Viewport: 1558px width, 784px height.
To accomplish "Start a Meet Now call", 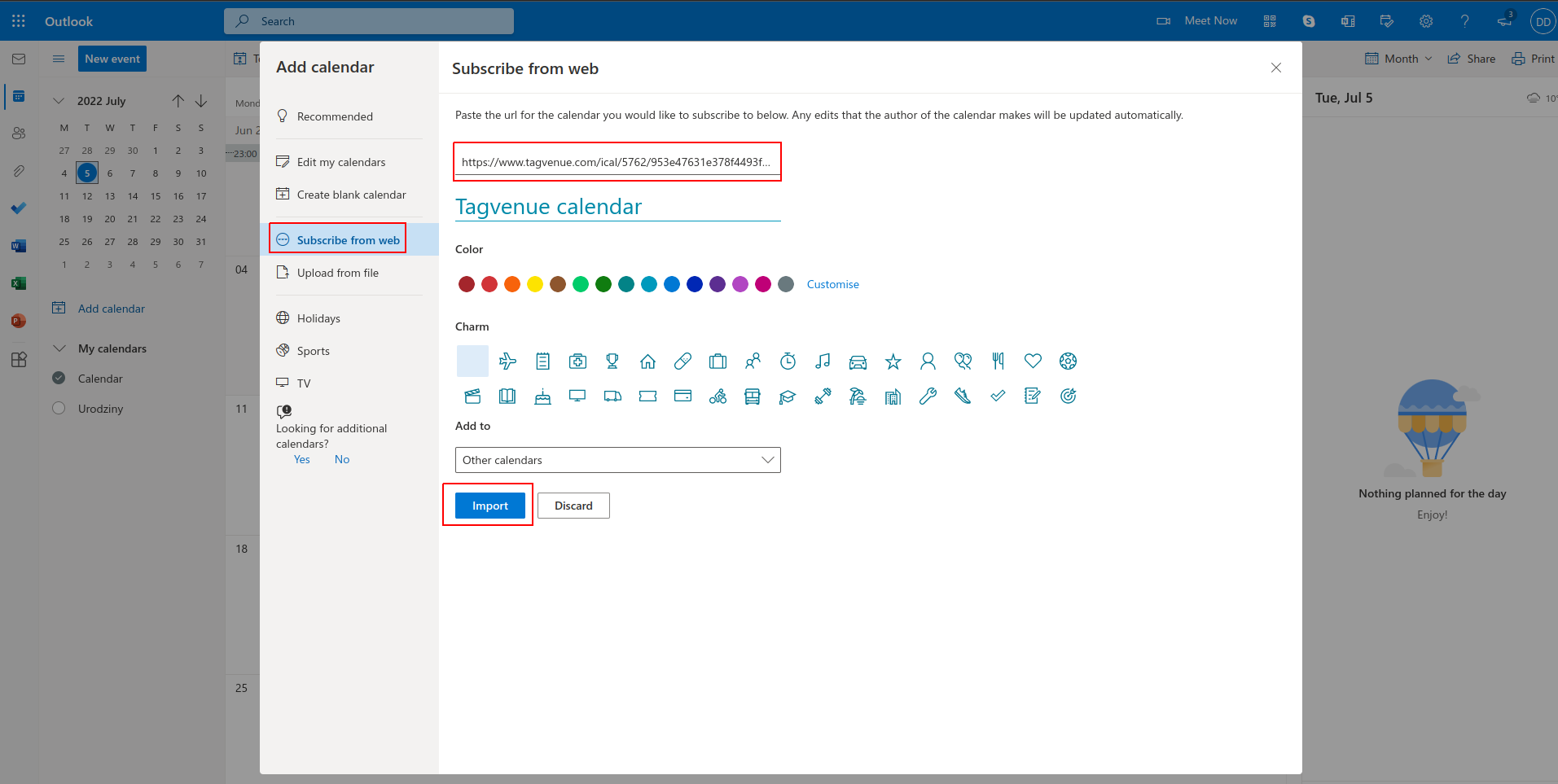I will pyautogui.click(x=1197, y=21).
